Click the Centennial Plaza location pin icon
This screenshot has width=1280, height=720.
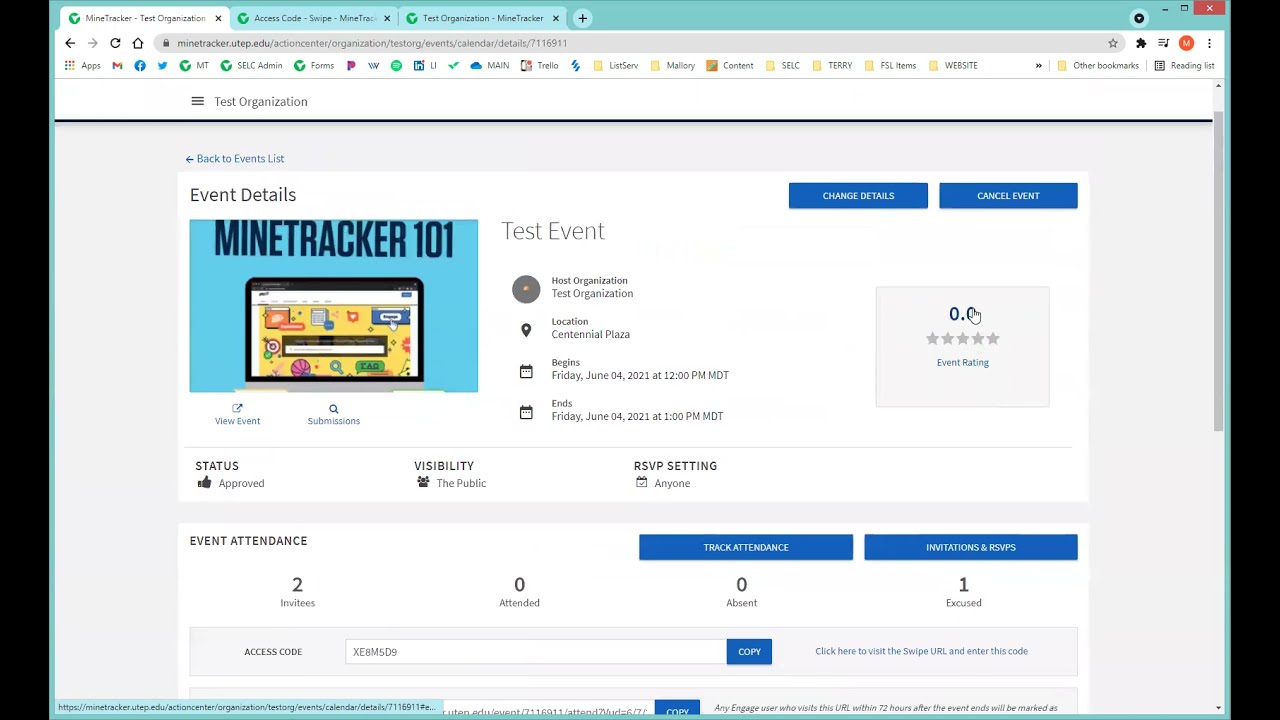(526, 330)
